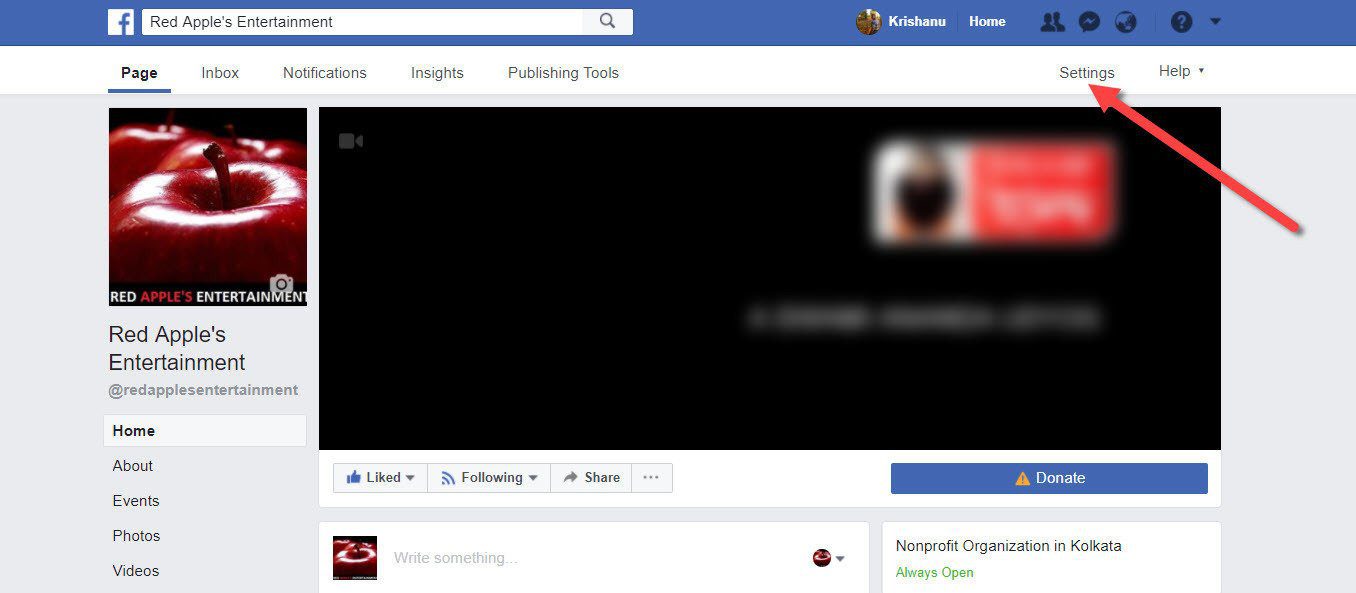This screenshot has height=593, width=1356.
Task: Click the video camera icon on cover
Action: [350, 141]
